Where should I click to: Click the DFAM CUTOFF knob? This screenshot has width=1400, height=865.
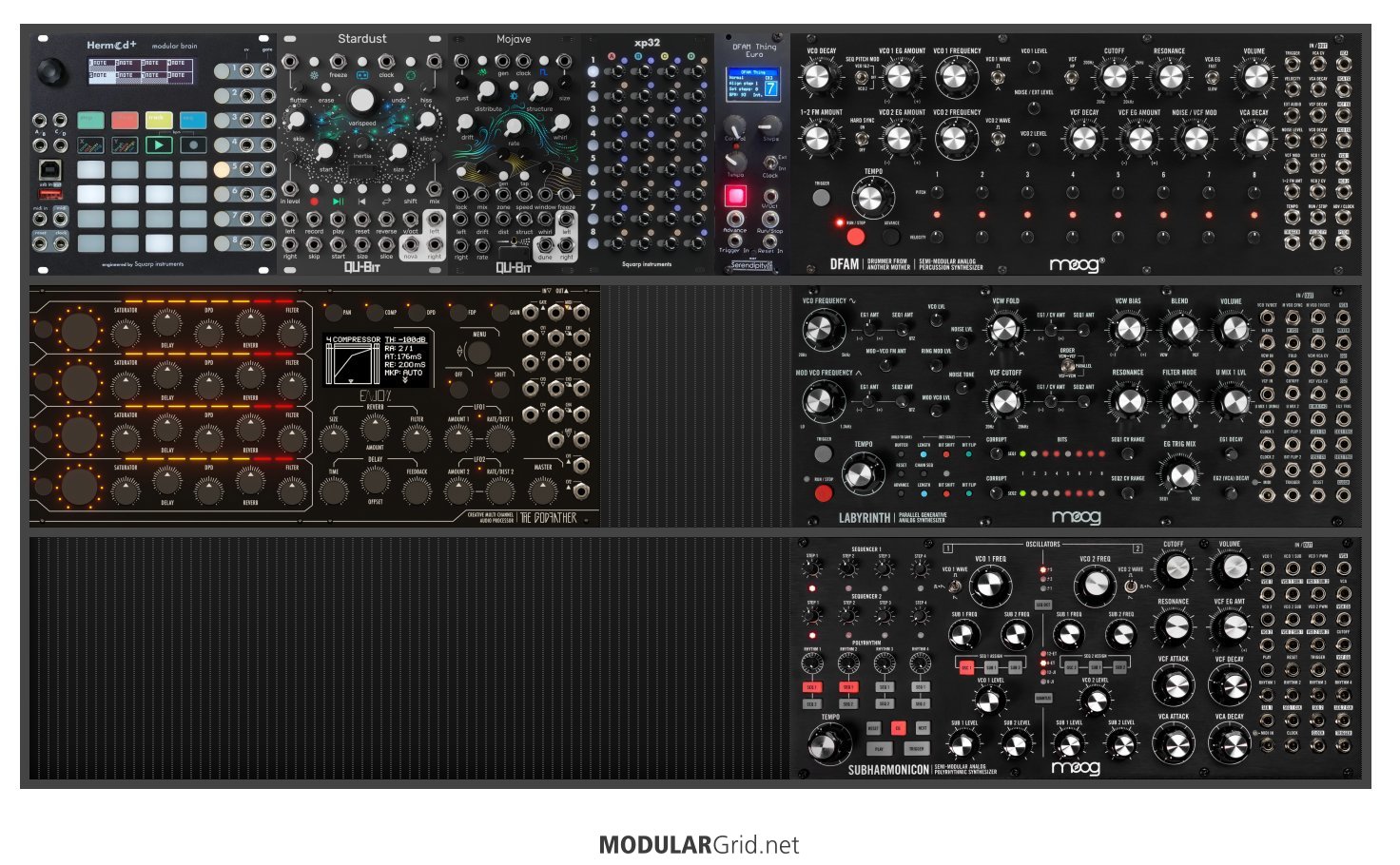coord(1114,77)
